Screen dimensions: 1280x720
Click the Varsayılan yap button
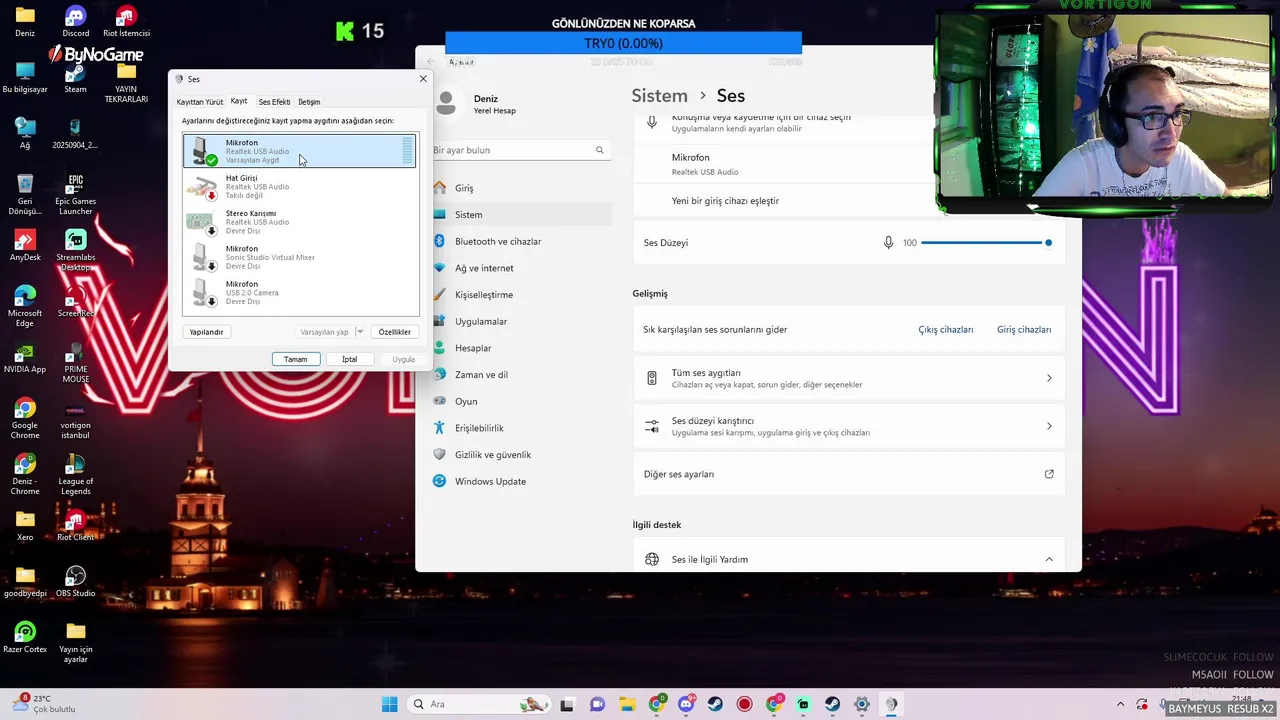(324, 332)
